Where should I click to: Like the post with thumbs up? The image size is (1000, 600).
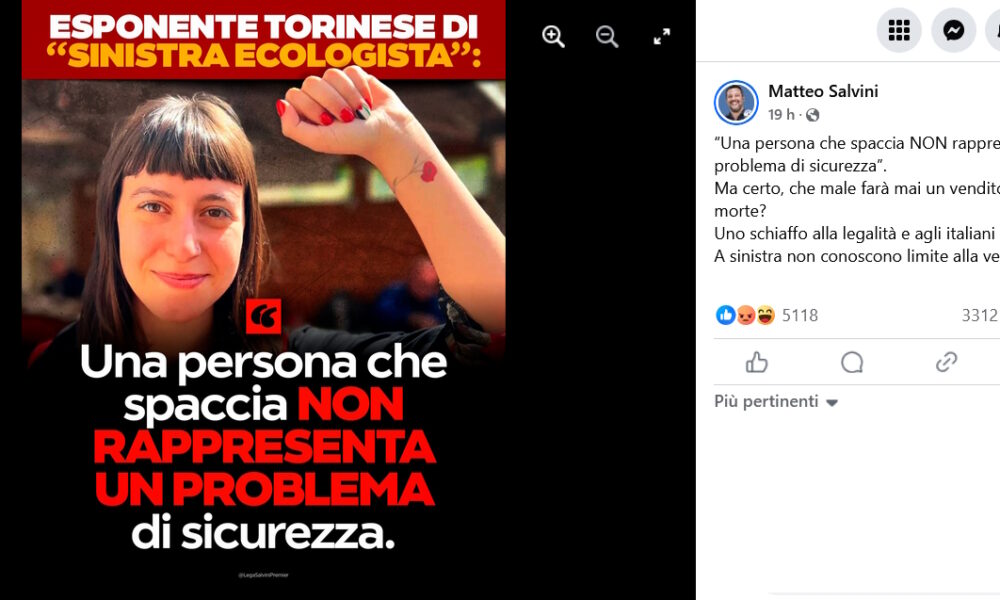[x=757, y=362]
